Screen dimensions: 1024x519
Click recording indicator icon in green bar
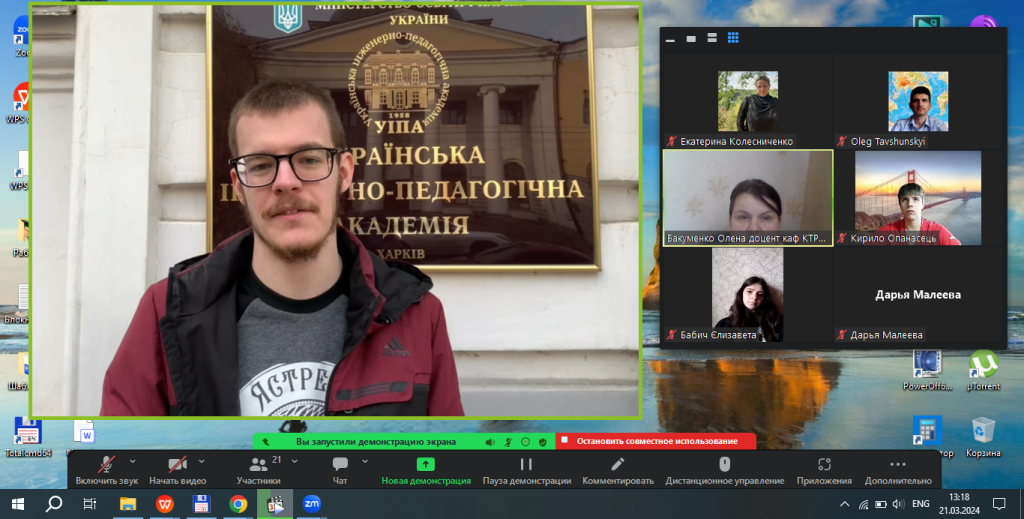click(525, 442)
